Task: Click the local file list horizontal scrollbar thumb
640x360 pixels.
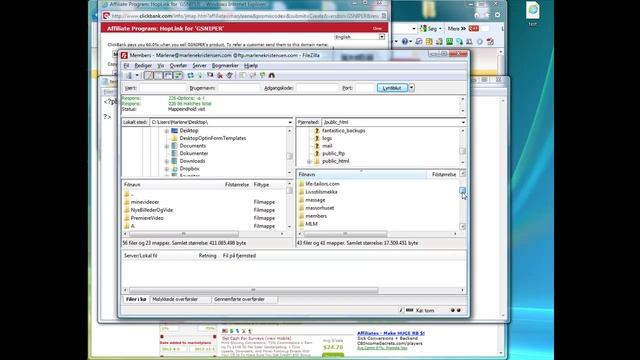Action: [184, 234]
